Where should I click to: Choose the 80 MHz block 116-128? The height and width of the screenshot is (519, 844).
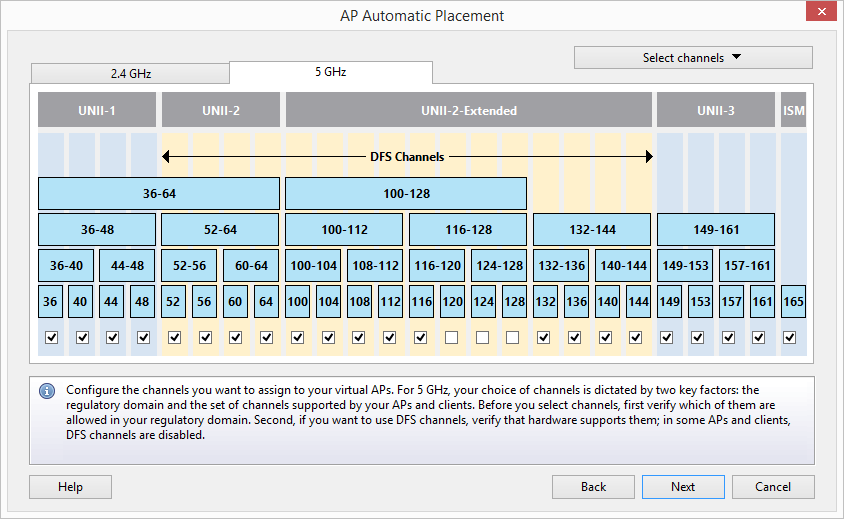(x=468, y=229)
